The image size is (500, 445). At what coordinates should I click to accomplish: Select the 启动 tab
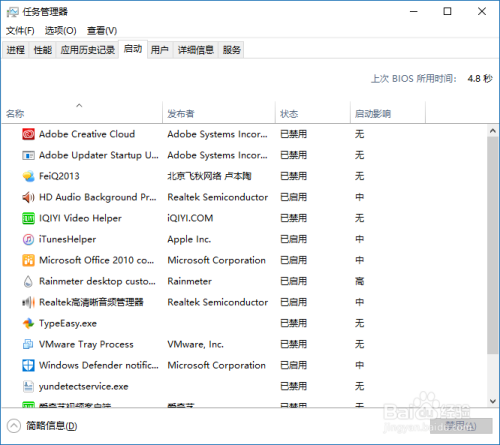(133, 49)
